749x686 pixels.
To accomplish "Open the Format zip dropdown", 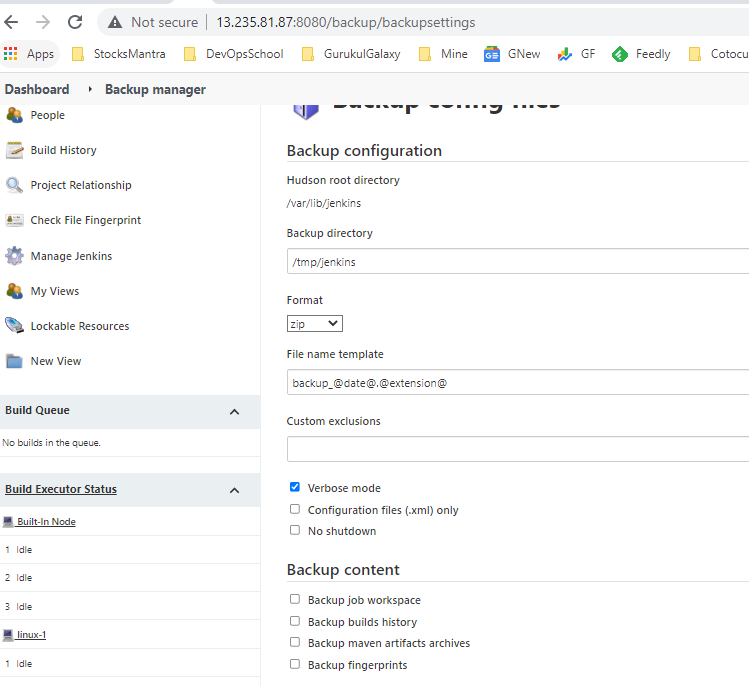I will (x=314, y=323).
